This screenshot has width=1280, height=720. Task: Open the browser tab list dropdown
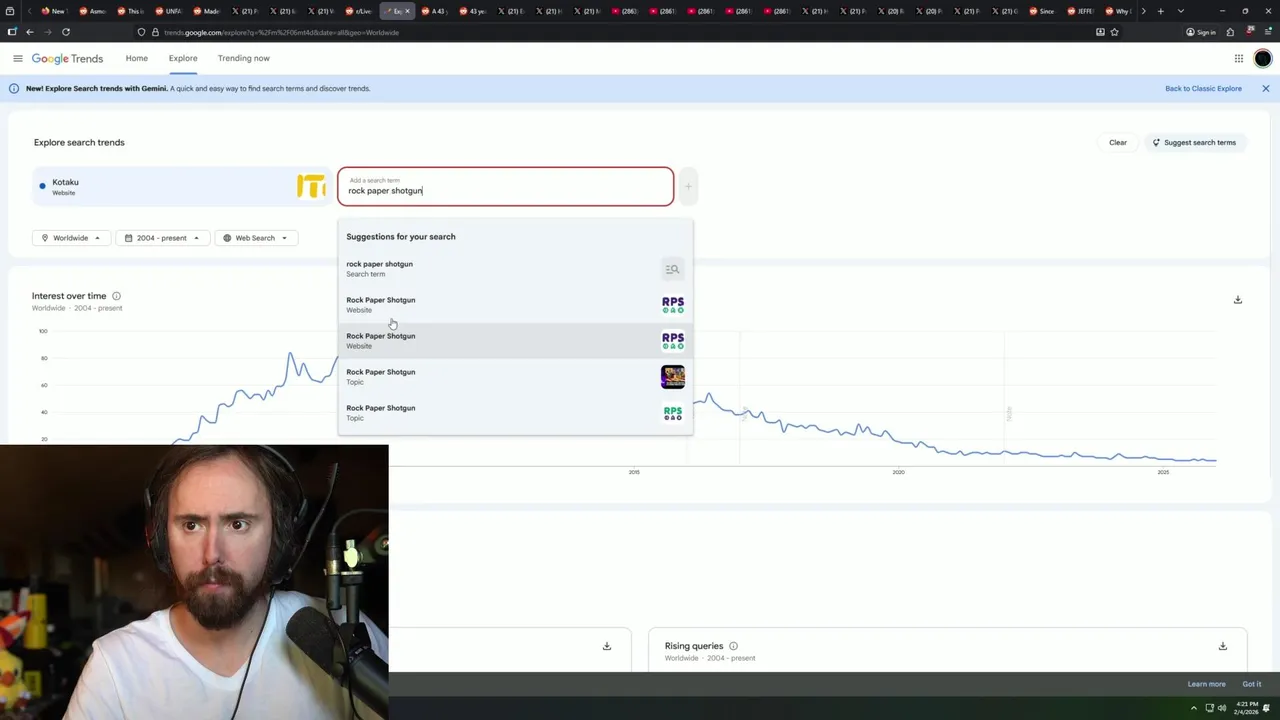[1181, 11]
